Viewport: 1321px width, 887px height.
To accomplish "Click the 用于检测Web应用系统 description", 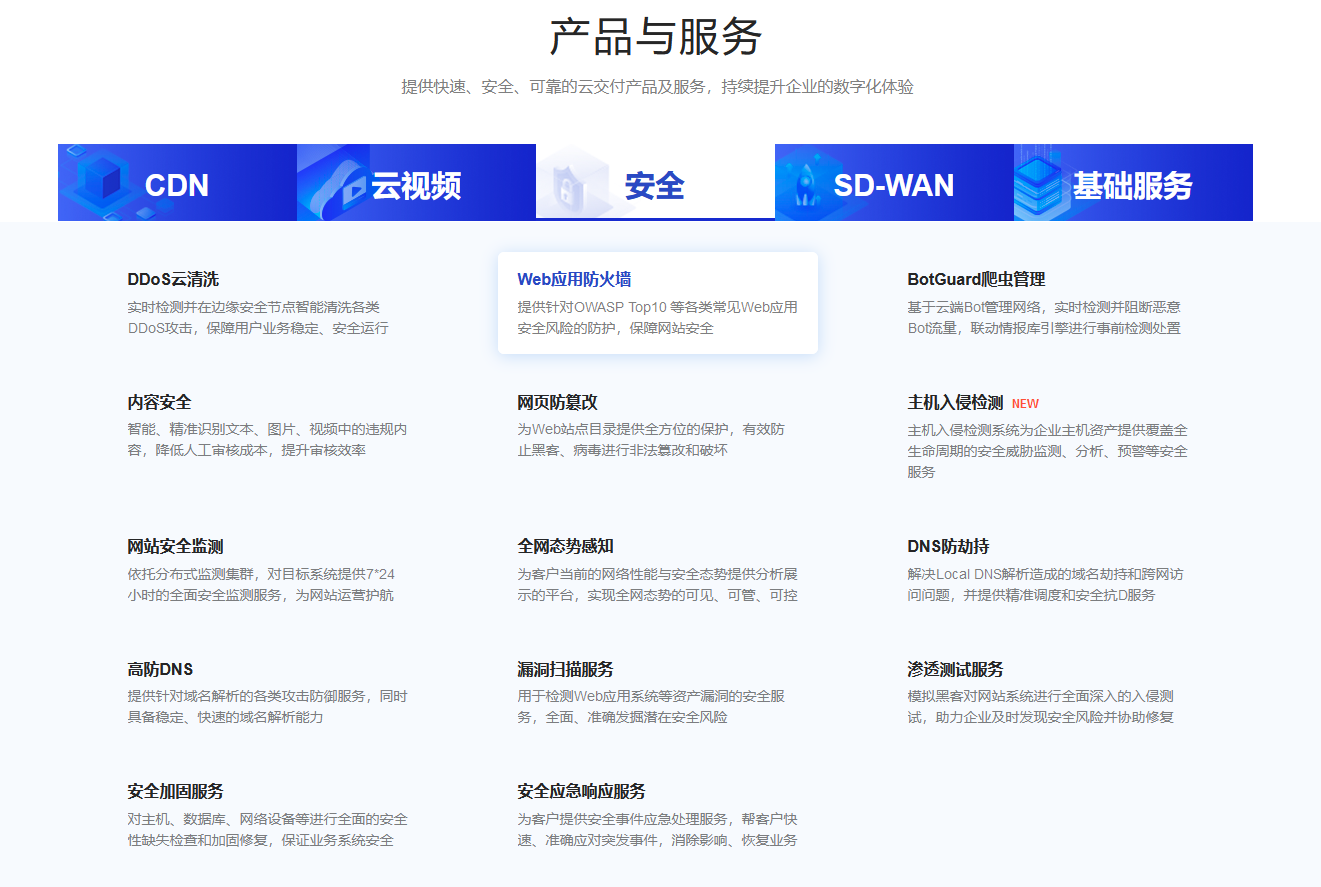I will click(651, 707).
